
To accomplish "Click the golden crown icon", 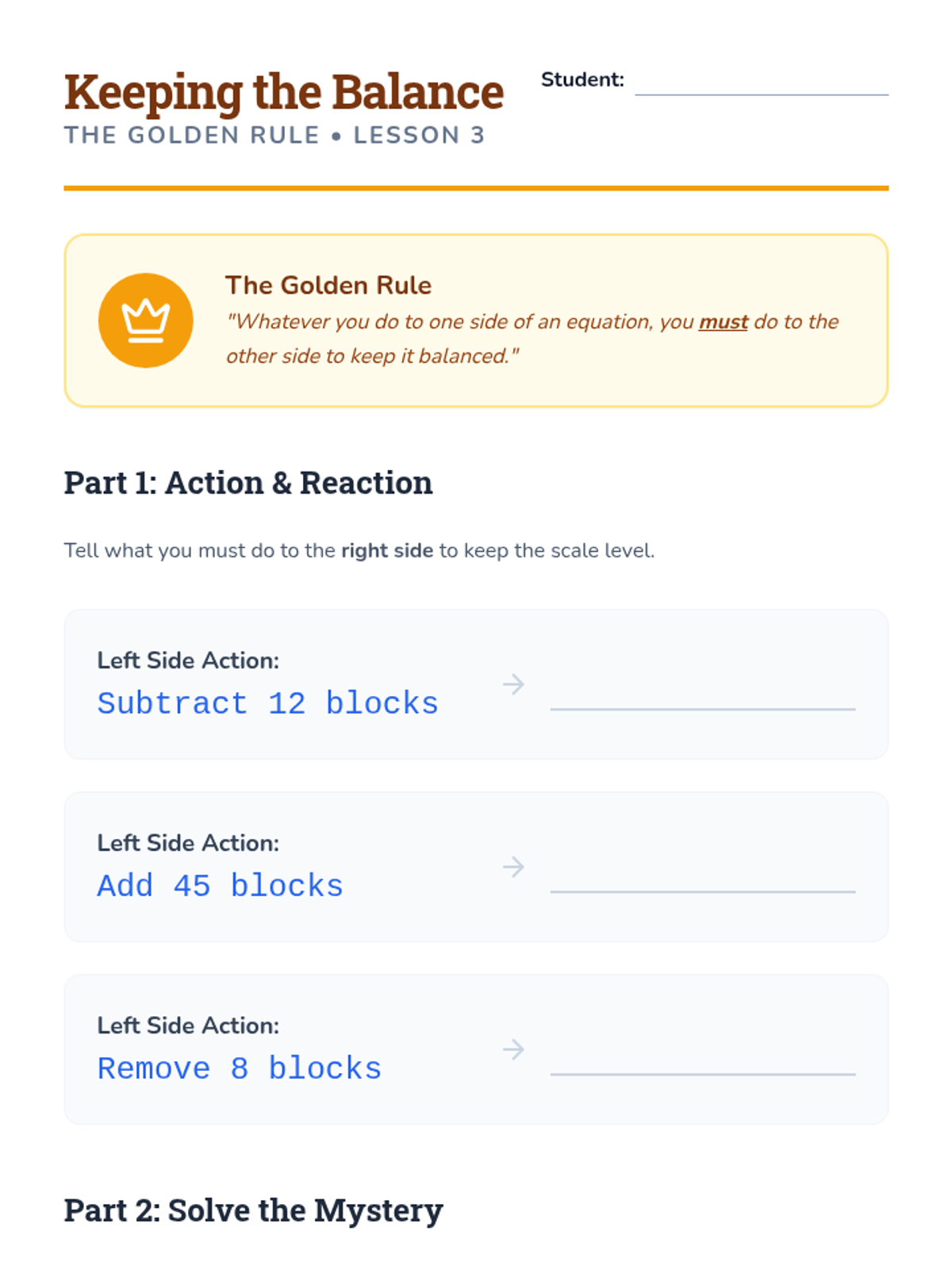I will pyautogui.click(x=145, y=321).
